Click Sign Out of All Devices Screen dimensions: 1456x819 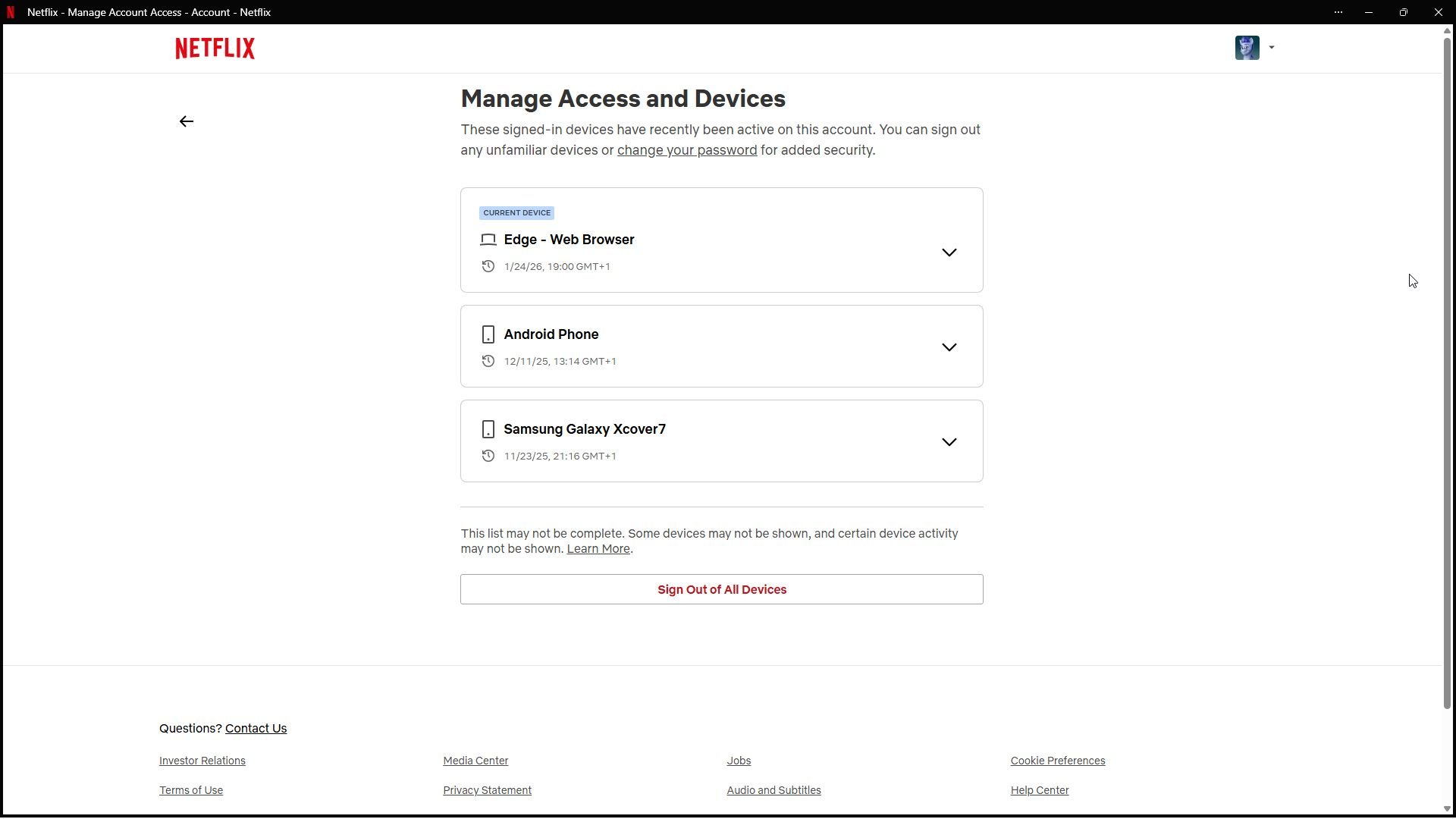722,589
